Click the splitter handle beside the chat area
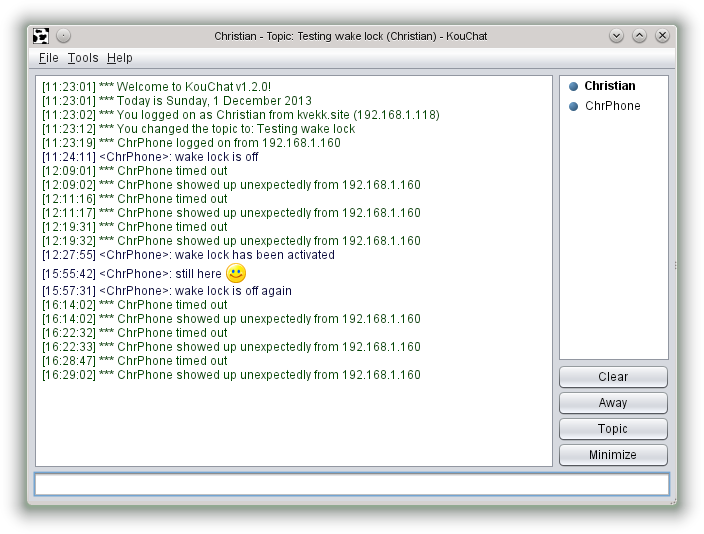The width and height of the screenshot is (704, 534). tap(675, 265)
